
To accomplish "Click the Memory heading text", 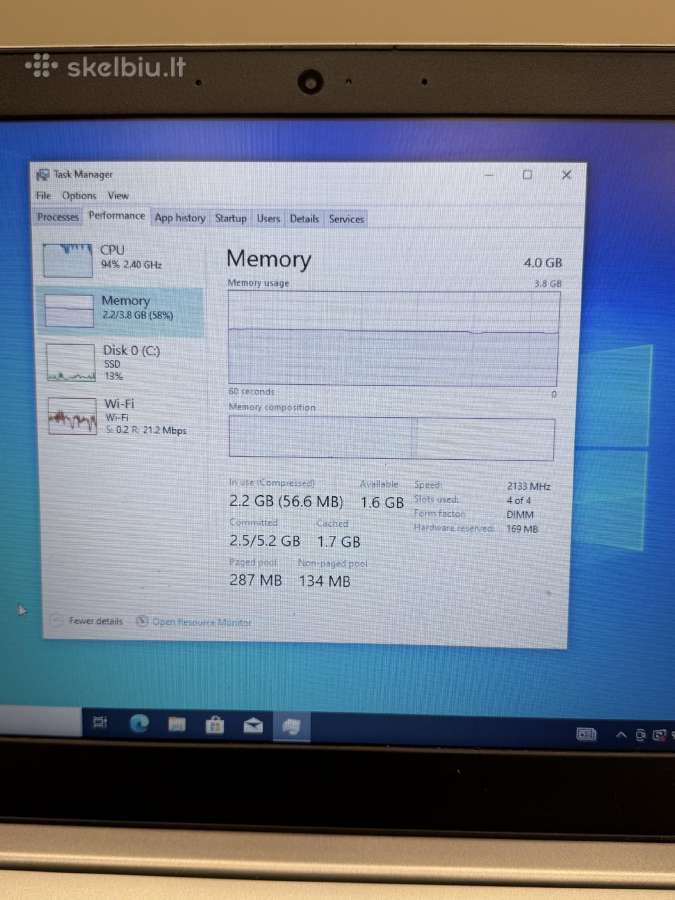I will click(x=269, y=259).
